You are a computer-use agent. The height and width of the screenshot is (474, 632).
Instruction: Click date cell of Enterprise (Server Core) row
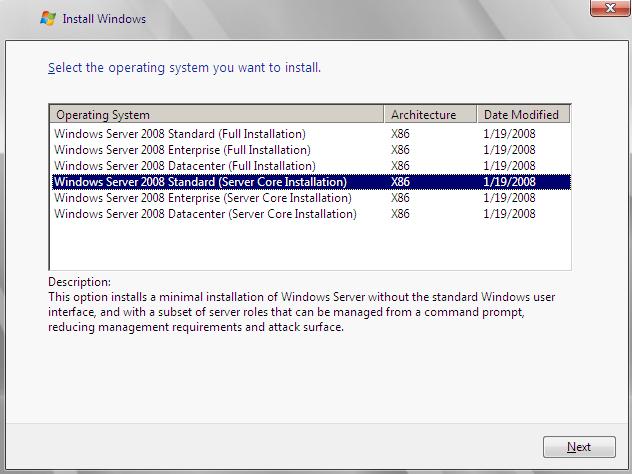point(508,198)
